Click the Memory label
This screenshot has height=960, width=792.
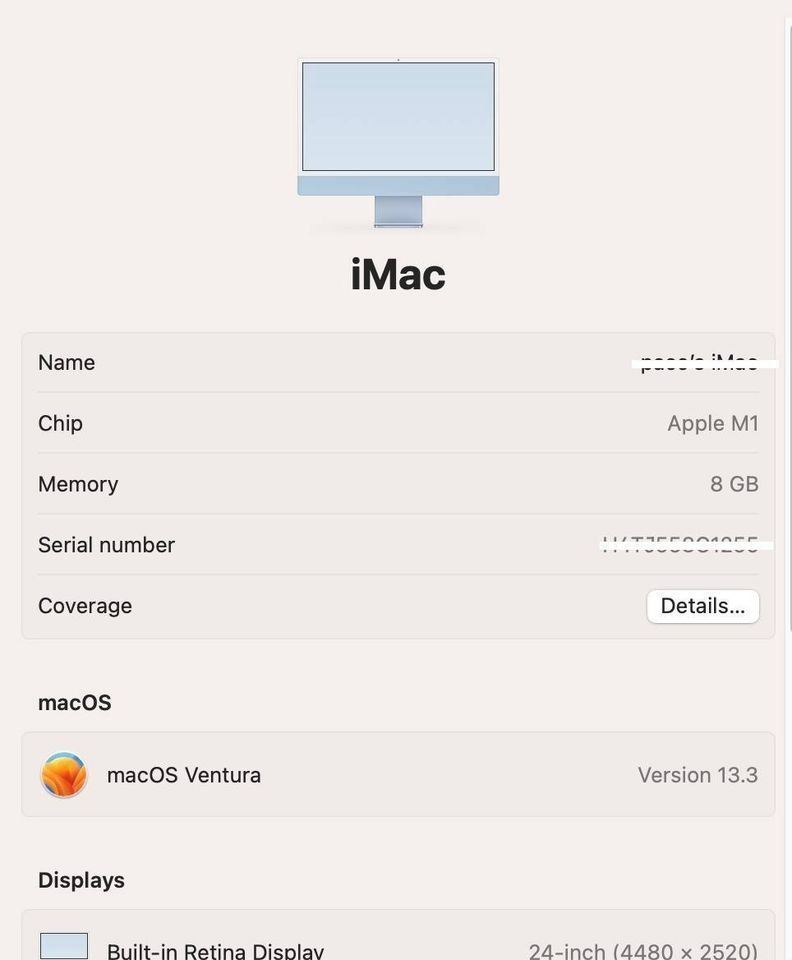(x=78, y=484)
